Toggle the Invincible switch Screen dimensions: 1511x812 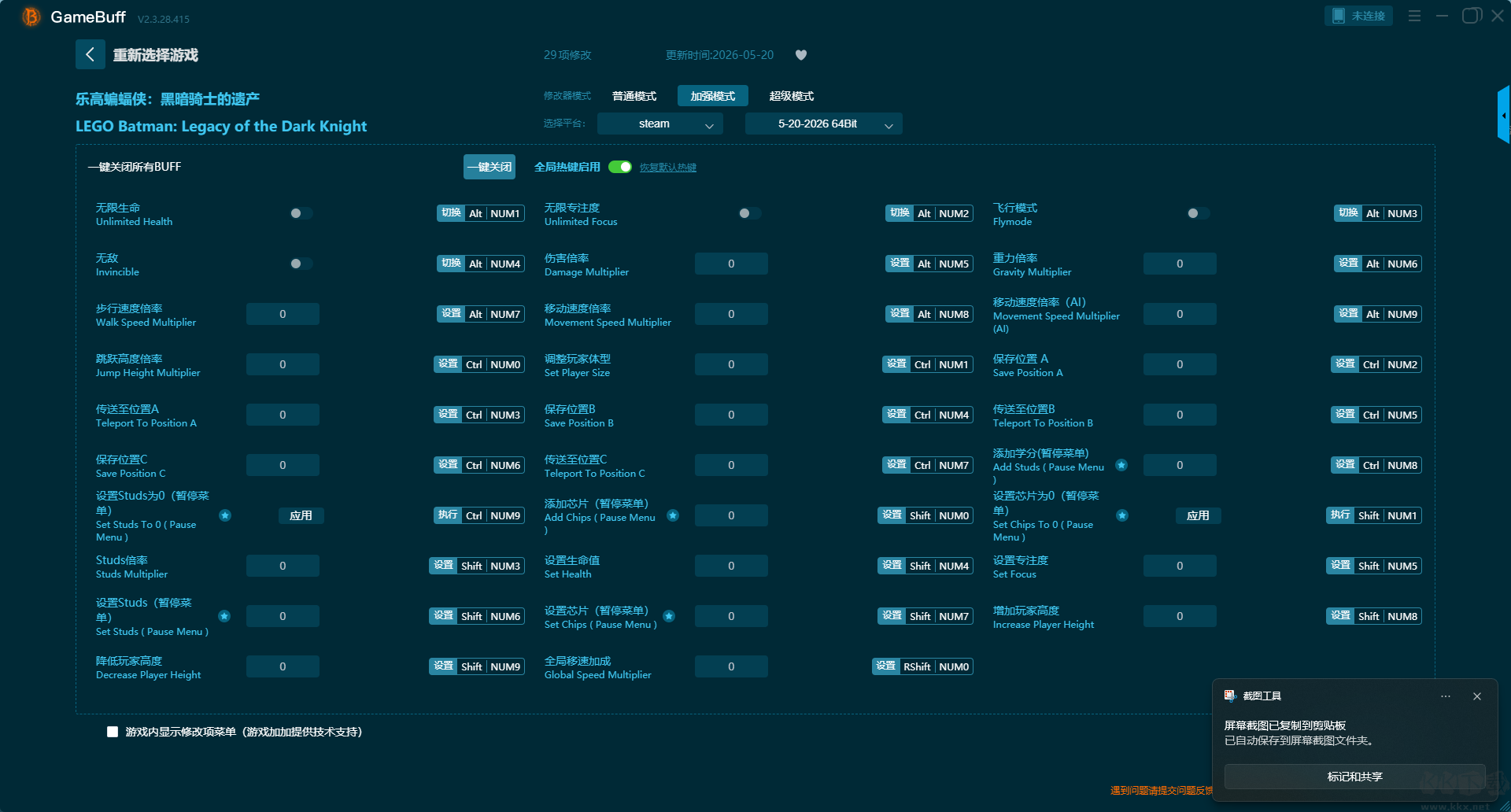coord(301,264)
